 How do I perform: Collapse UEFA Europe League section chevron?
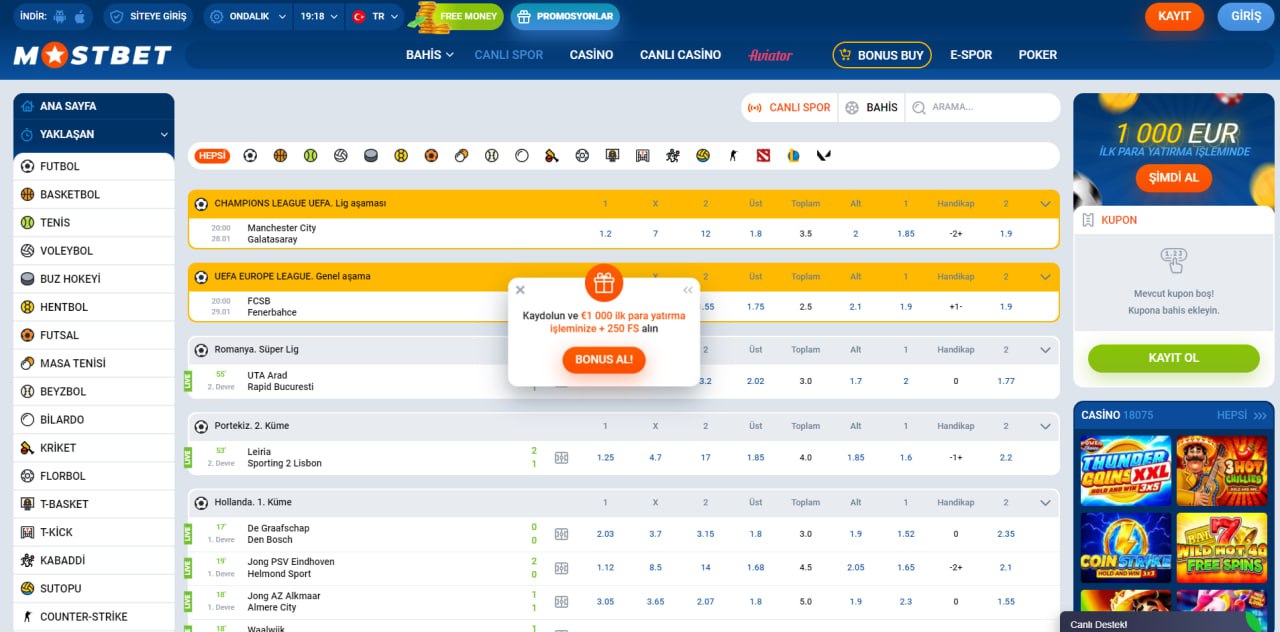click(1045, 276)
